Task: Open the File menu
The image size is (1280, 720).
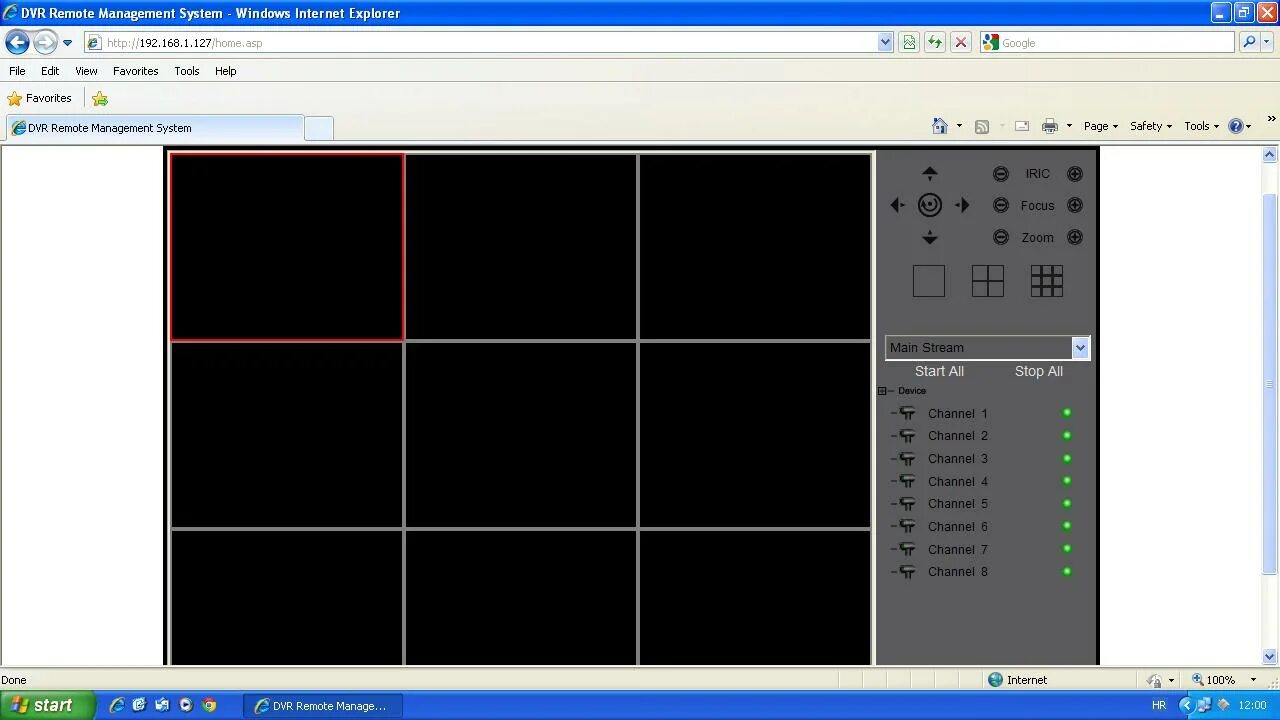Action: tap(17, 71)
